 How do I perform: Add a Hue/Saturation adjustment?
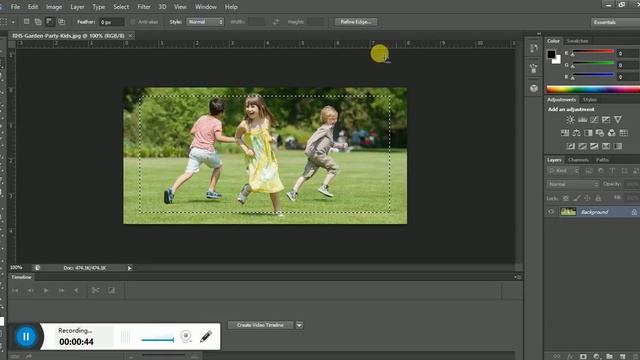point(565,133)
